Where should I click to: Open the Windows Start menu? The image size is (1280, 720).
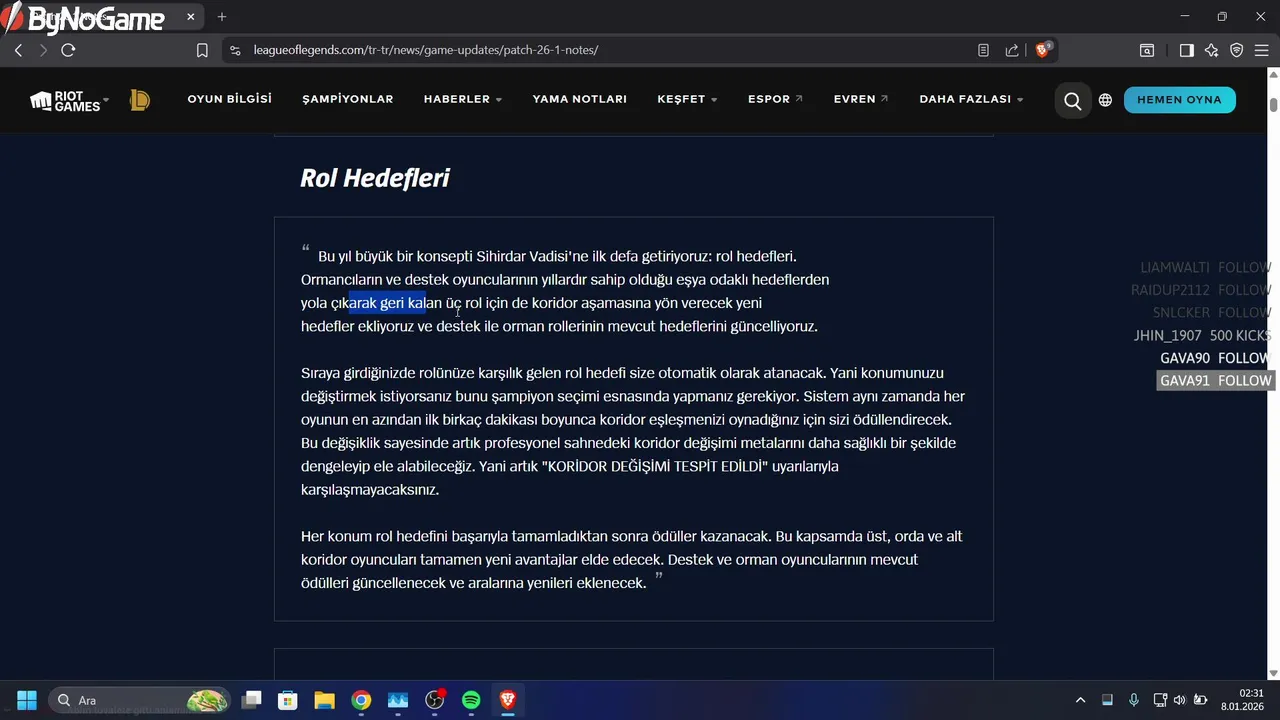click(27, 700)
